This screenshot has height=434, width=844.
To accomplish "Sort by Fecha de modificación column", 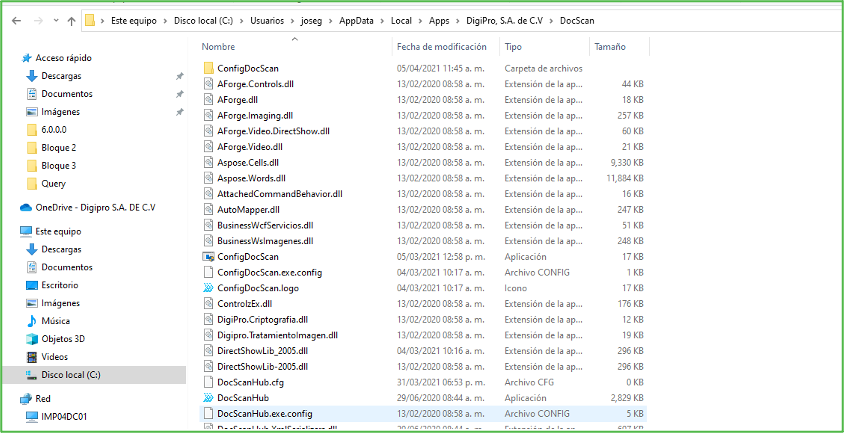I will tap(441, 47).
